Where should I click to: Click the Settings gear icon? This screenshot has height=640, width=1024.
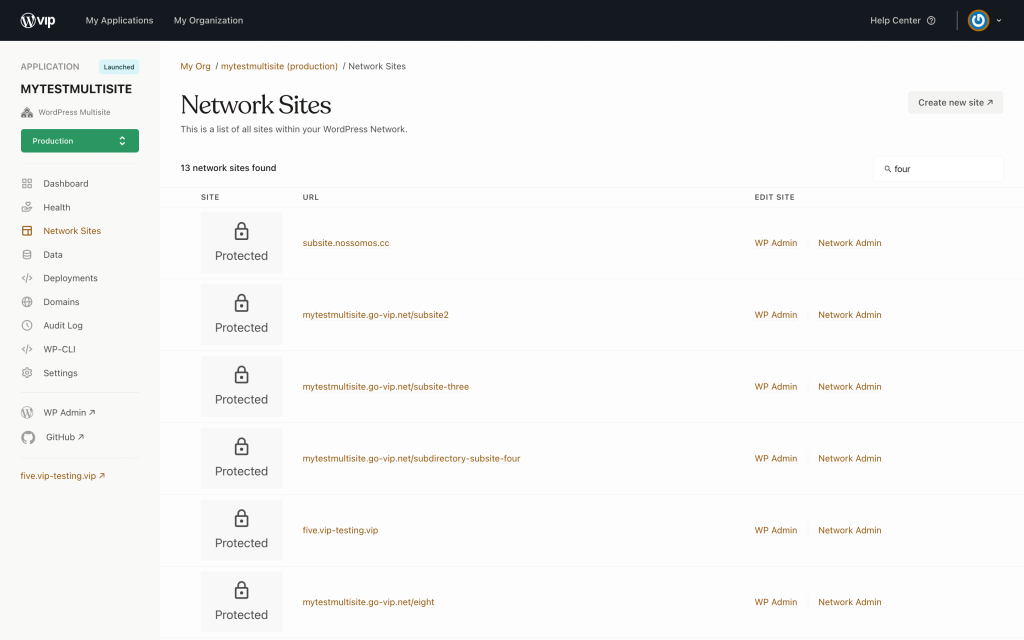(x=27, y=373)
